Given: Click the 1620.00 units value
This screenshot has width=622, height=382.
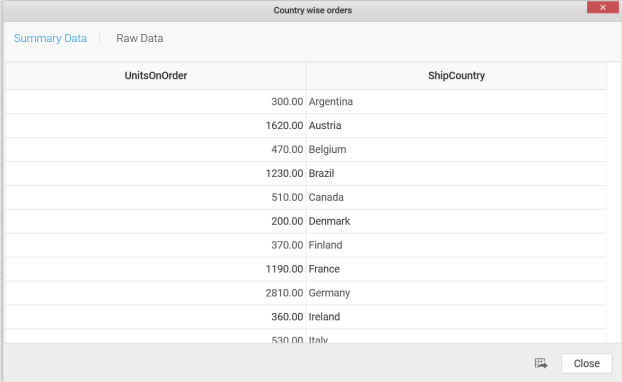Looking at the screenshot, I should pos(284,125).
